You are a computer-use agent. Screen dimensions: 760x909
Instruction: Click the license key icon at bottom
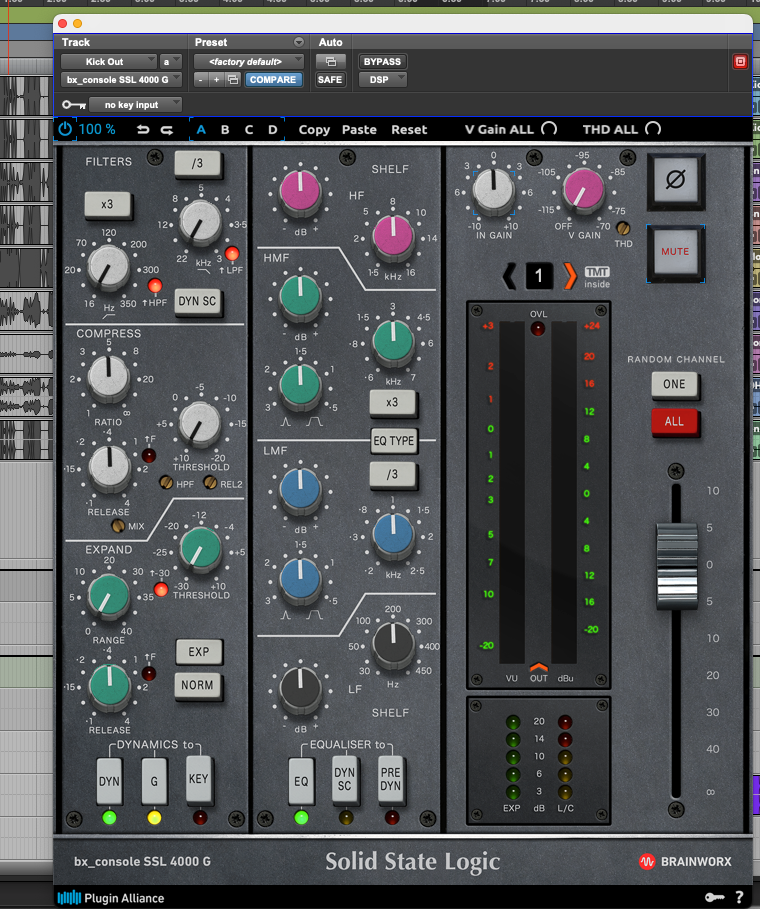714,897
